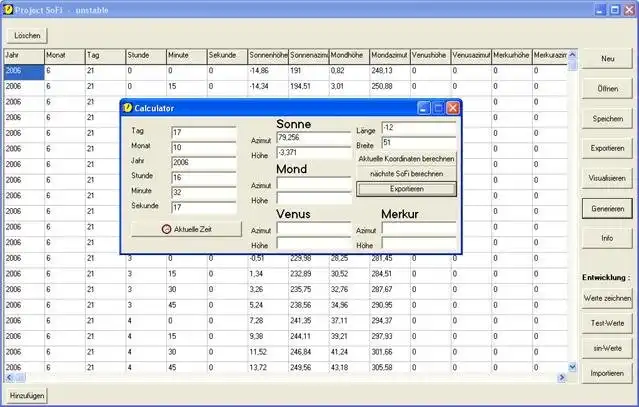Open the Info dialog

tap(607, 238)
